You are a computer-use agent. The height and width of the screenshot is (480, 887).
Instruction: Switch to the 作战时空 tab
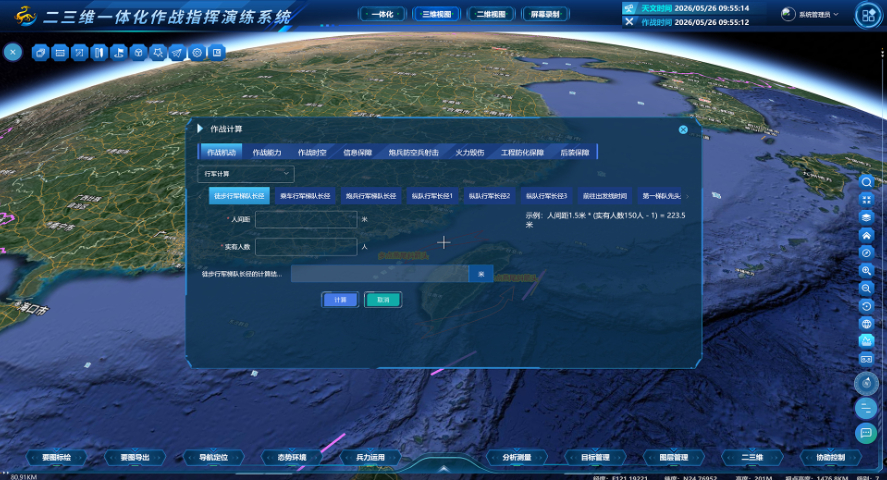tap(312, 152)
